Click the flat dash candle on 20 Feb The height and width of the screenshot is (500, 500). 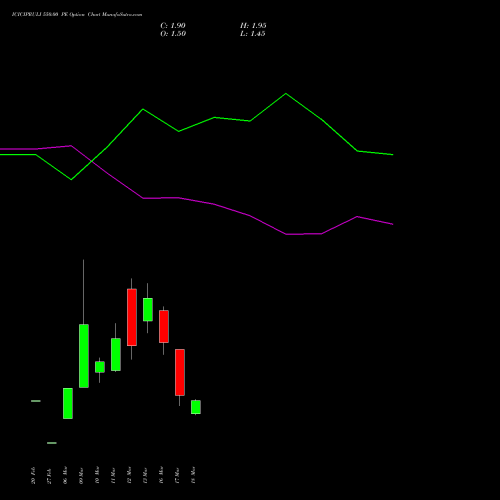tap(36, 401)
